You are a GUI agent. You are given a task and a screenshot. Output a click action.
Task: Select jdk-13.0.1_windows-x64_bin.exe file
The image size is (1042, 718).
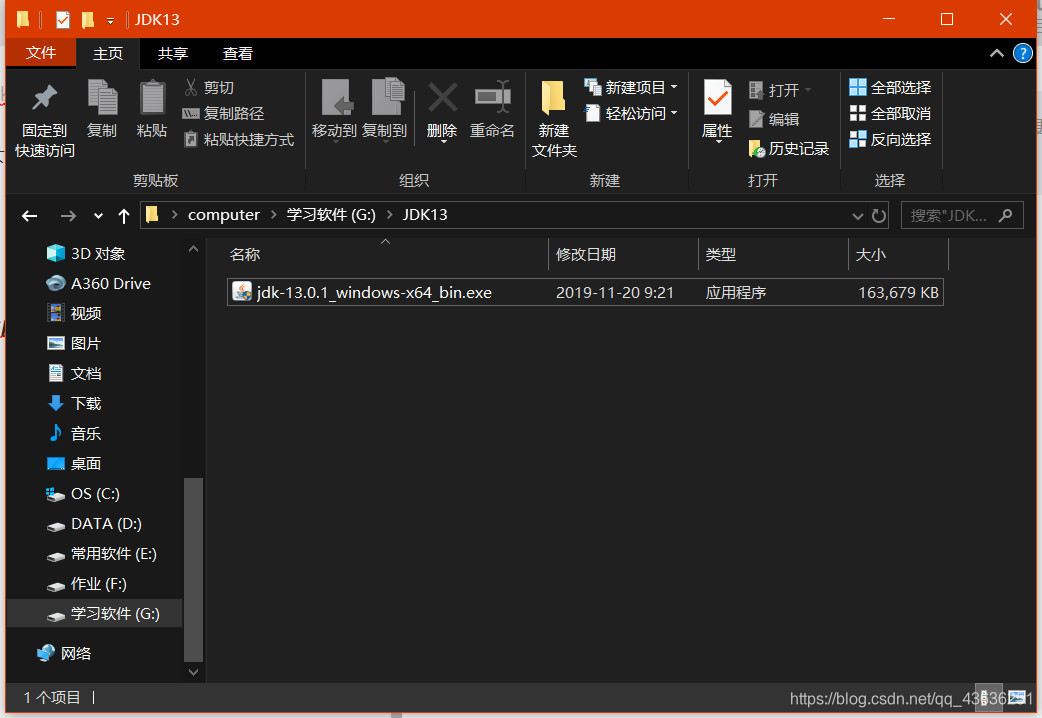(585, 293)
